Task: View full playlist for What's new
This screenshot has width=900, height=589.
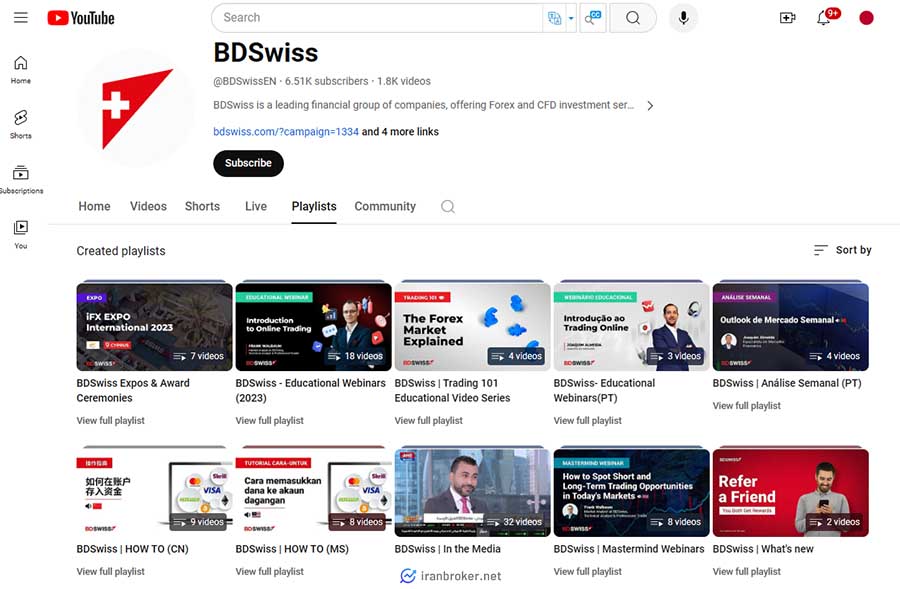Action: pos(746,571)
